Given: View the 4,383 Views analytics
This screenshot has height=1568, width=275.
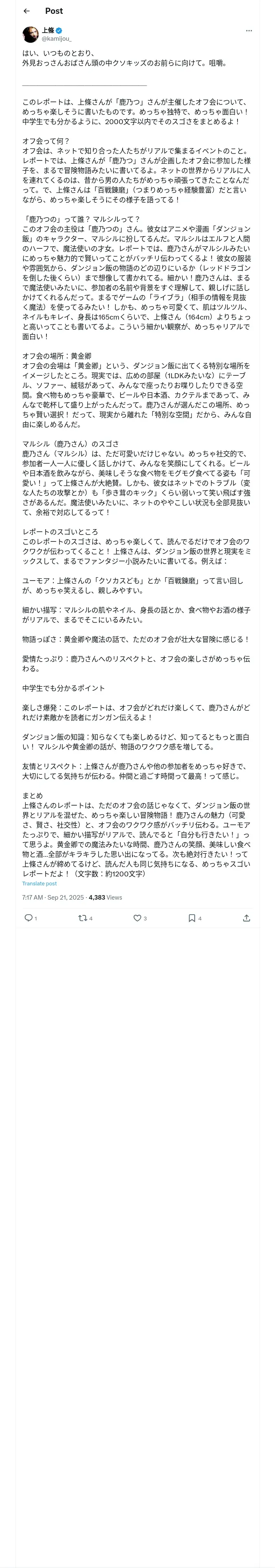Looking at the screenshot, I should (x=106, y=897).
